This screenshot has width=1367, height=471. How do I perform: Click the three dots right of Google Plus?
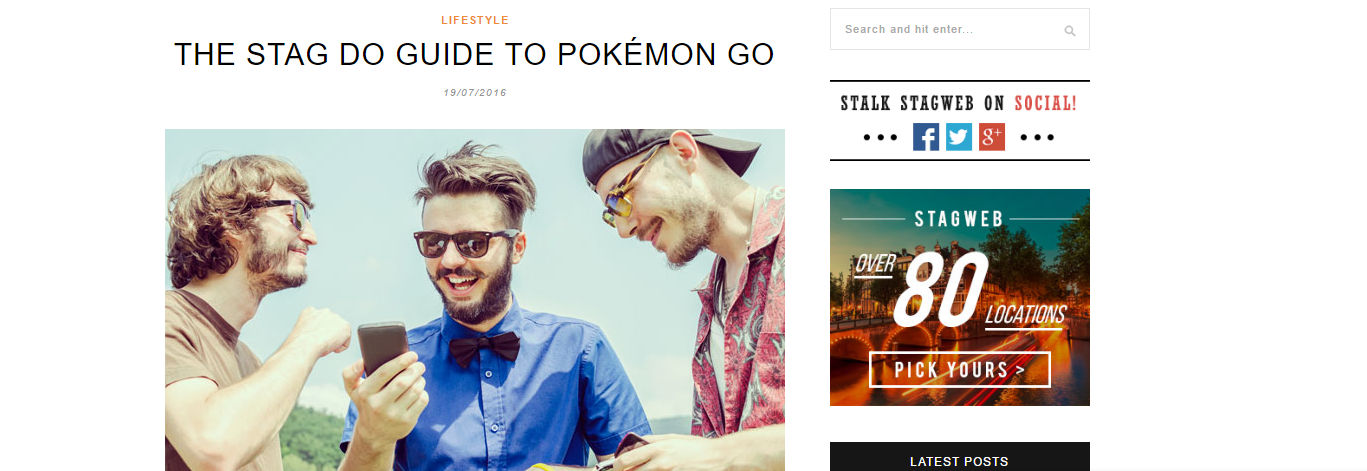point(1038,138)
